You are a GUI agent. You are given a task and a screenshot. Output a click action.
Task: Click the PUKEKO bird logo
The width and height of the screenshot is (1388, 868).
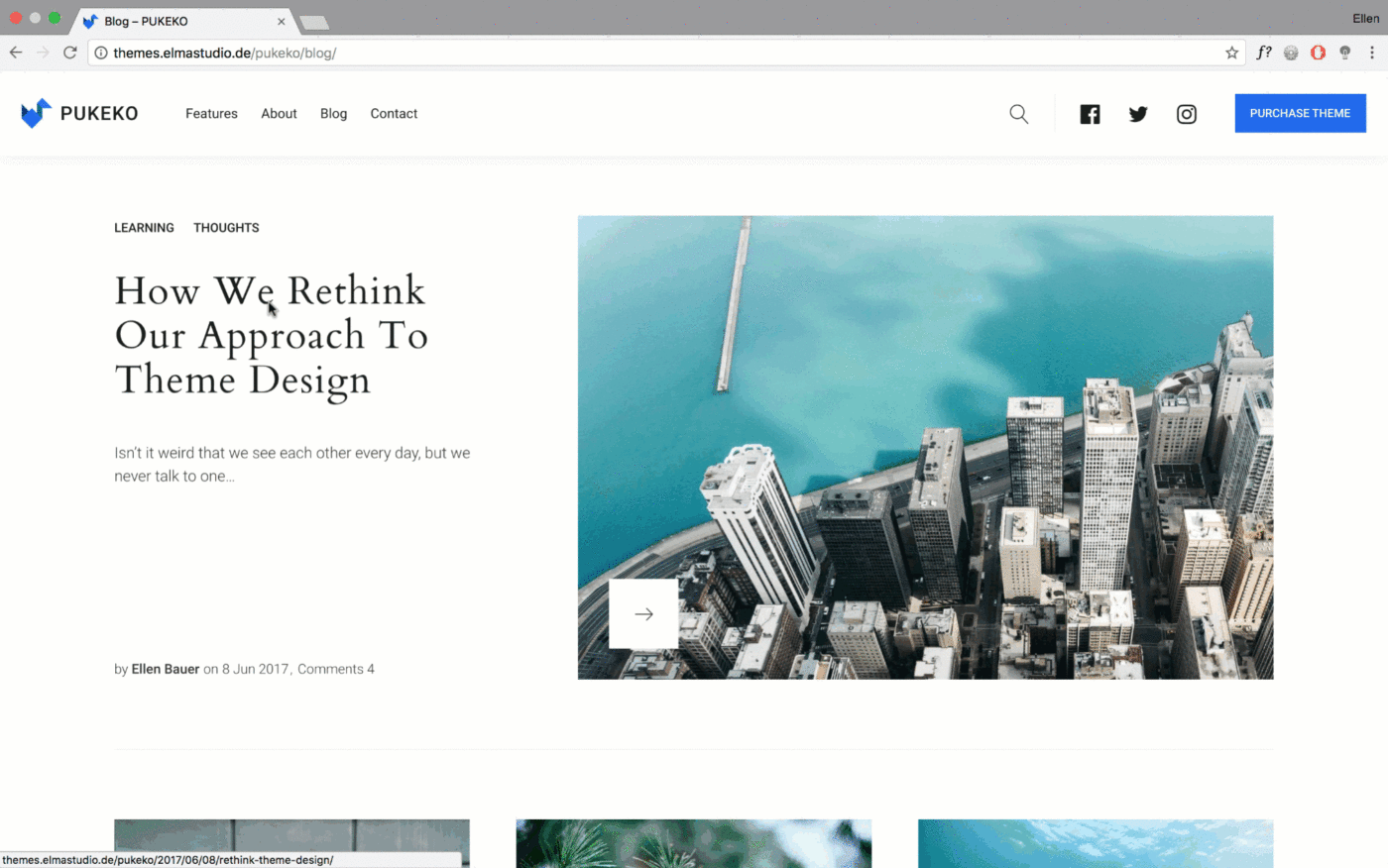point(37,112)
